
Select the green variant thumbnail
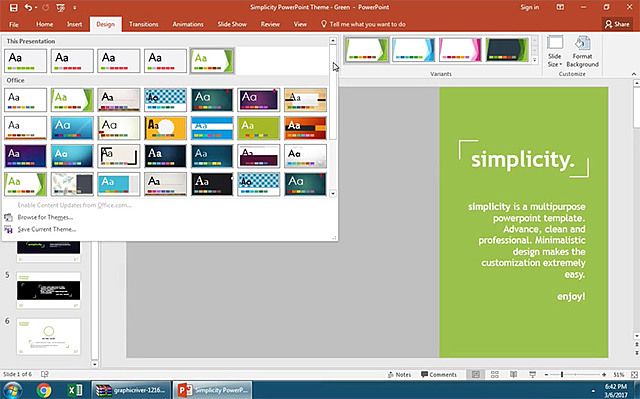click(367, 50)
